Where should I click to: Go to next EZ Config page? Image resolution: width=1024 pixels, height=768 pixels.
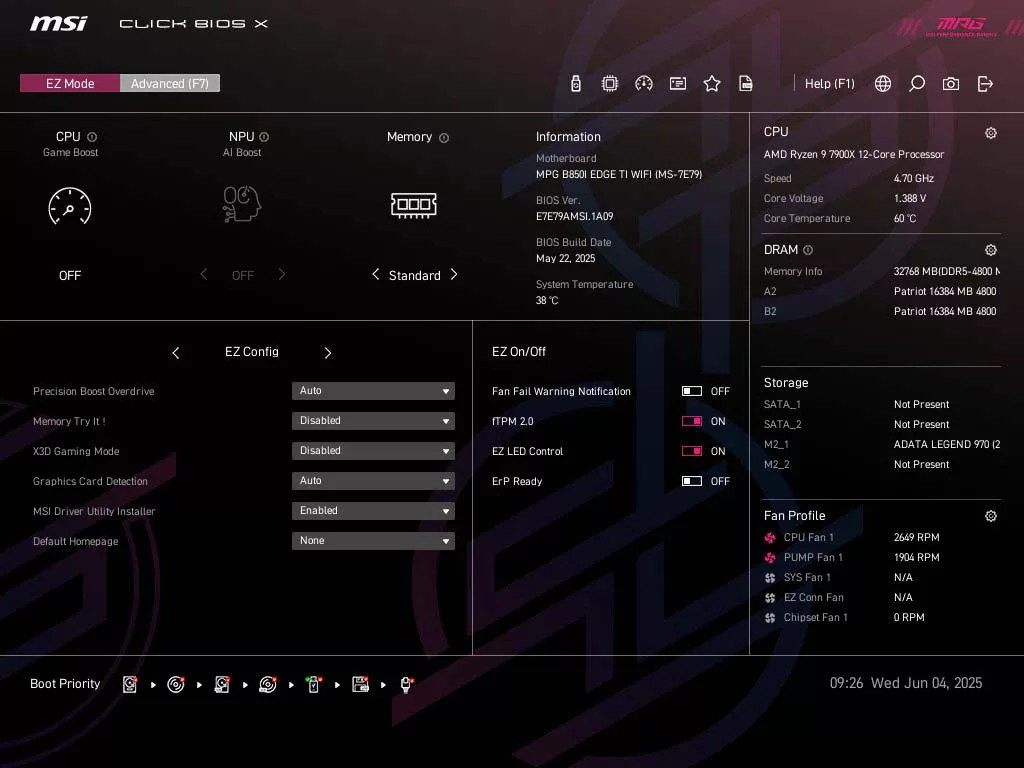pyautogui.click(x=328, y=353)
